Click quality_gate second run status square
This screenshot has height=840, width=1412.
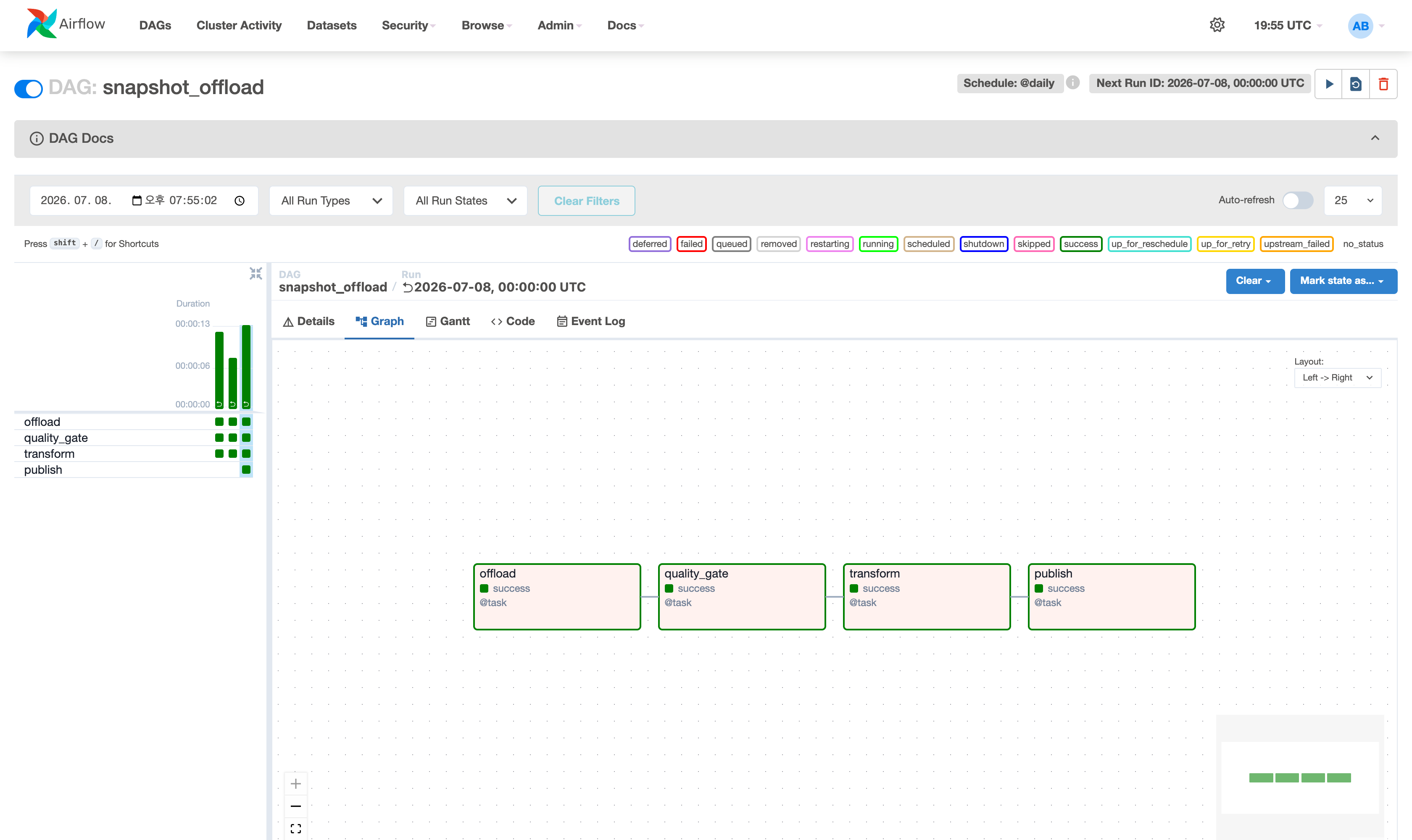tap(233, 438)
